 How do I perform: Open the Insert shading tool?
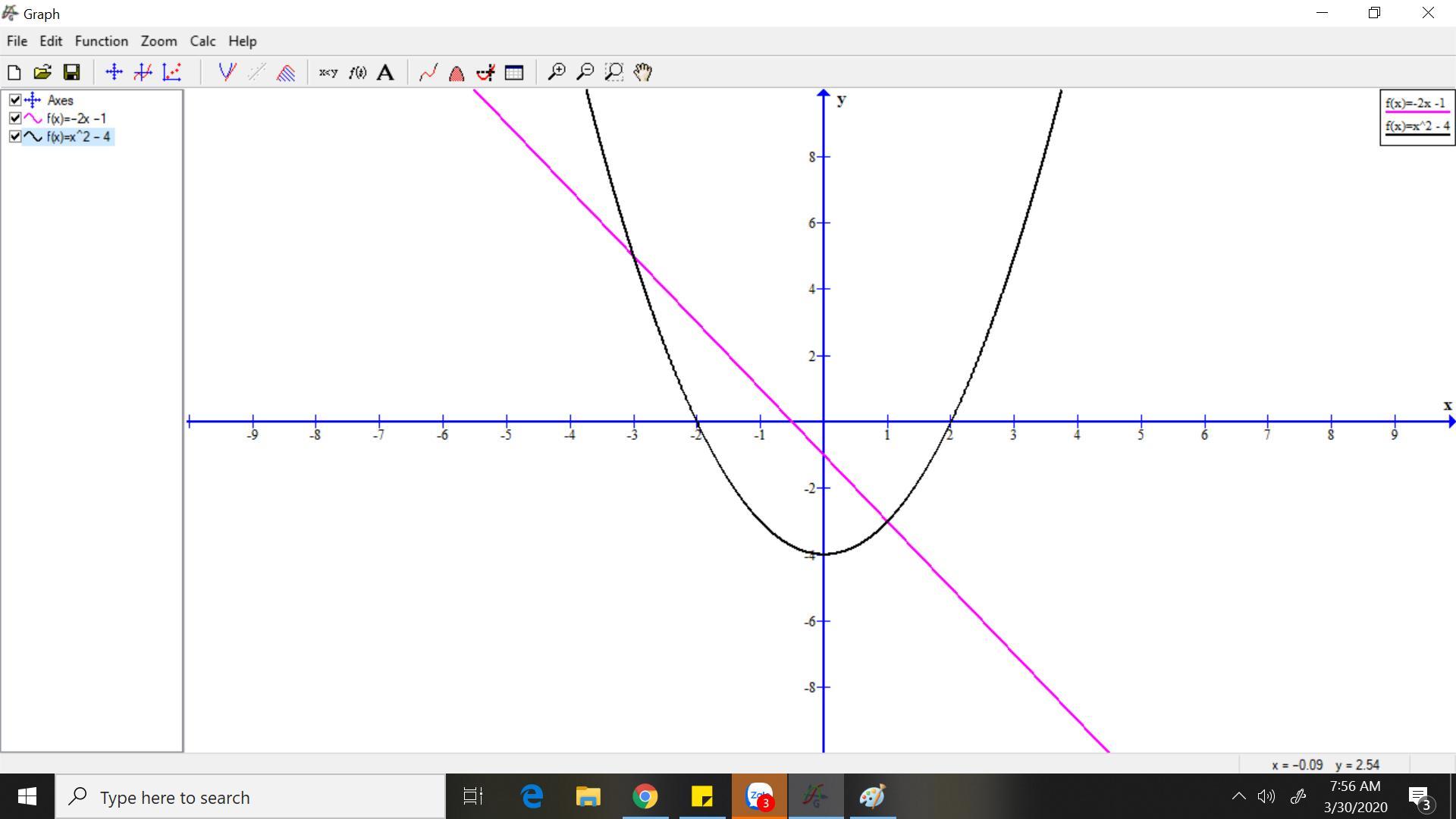click(285, 72)
